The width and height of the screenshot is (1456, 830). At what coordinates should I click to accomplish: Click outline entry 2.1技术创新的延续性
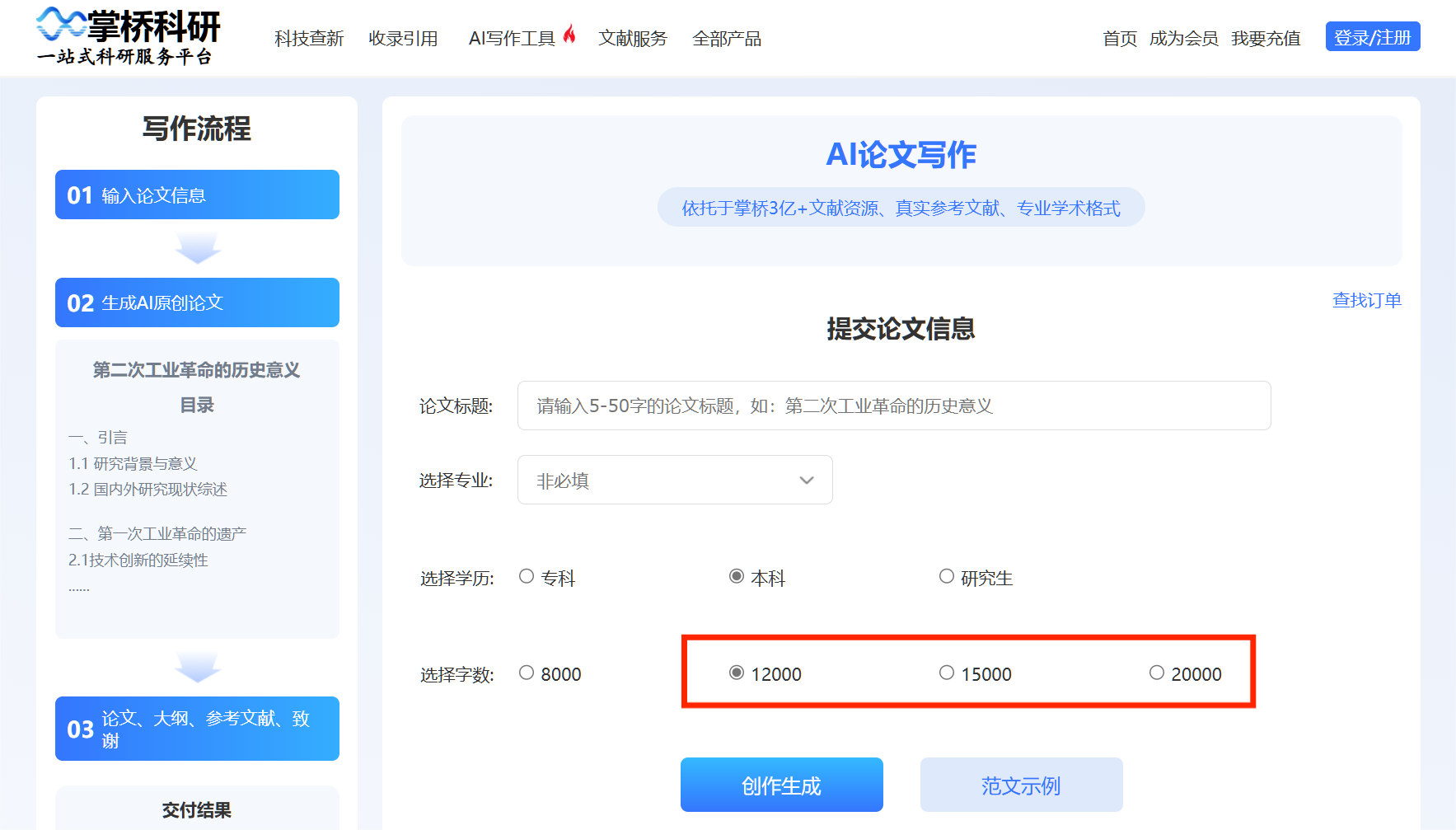click(138, 560)
